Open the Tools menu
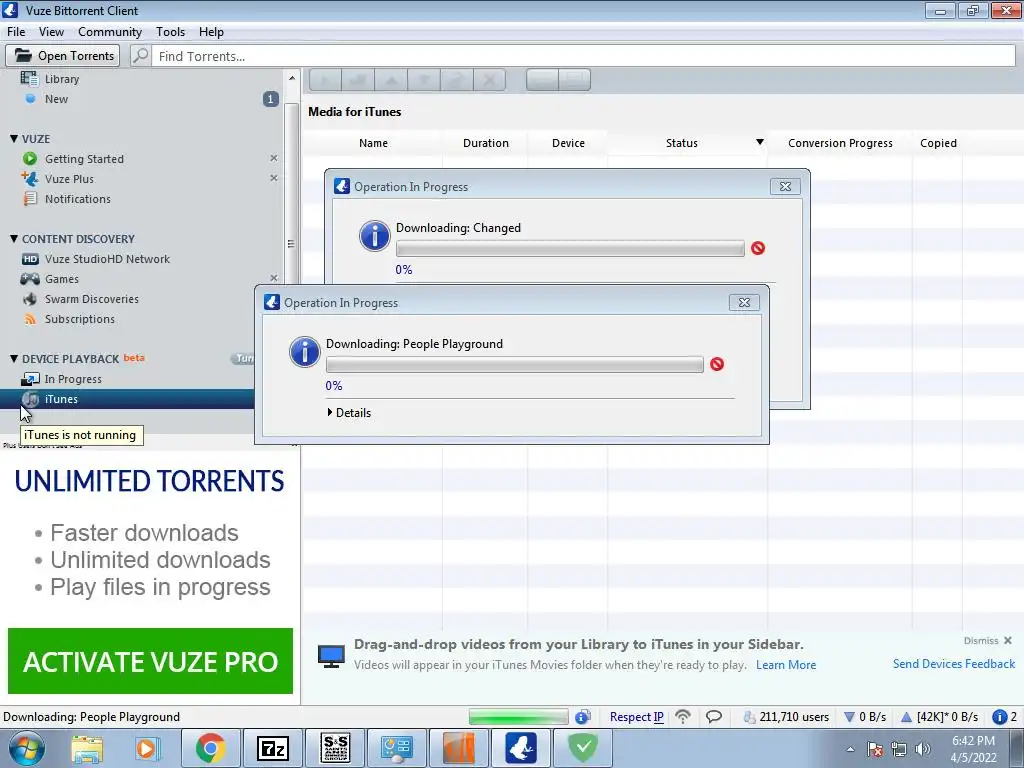This screenshot has height=768, width=1024. 170,31
